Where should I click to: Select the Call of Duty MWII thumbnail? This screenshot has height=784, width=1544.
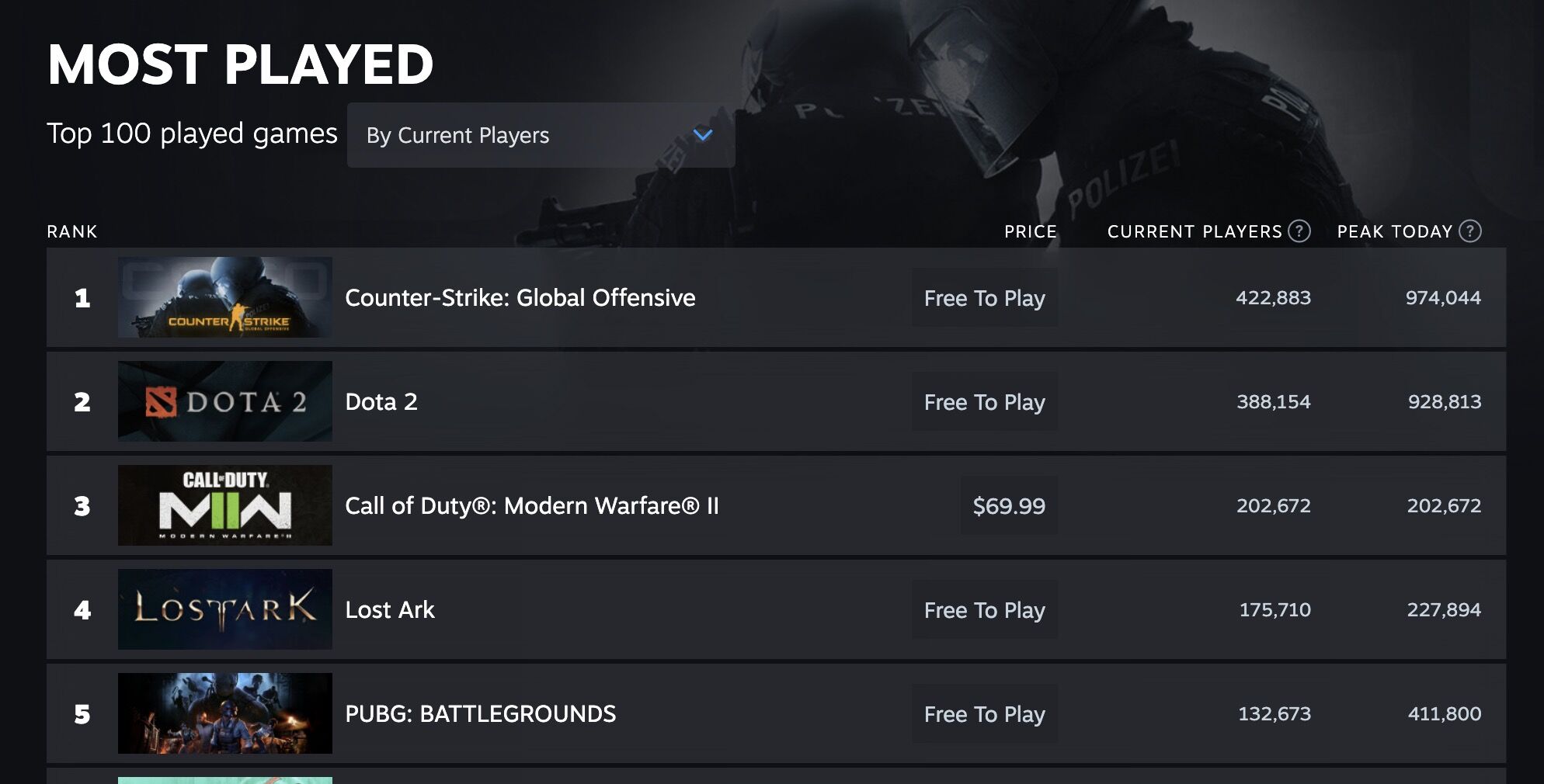pos(225,505)
